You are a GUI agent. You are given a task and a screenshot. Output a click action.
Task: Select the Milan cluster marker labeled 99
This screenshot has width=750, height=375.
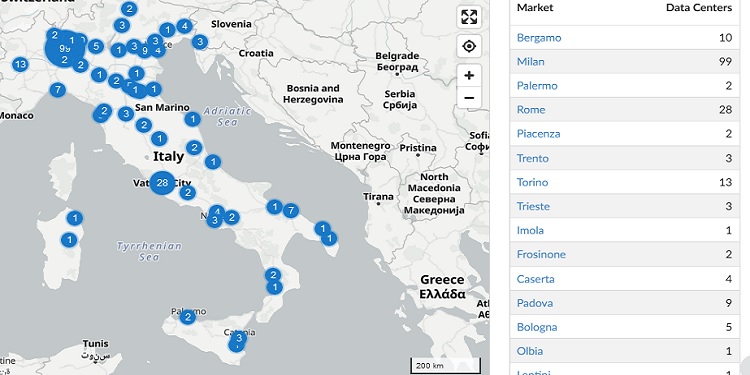coord(64,48)
